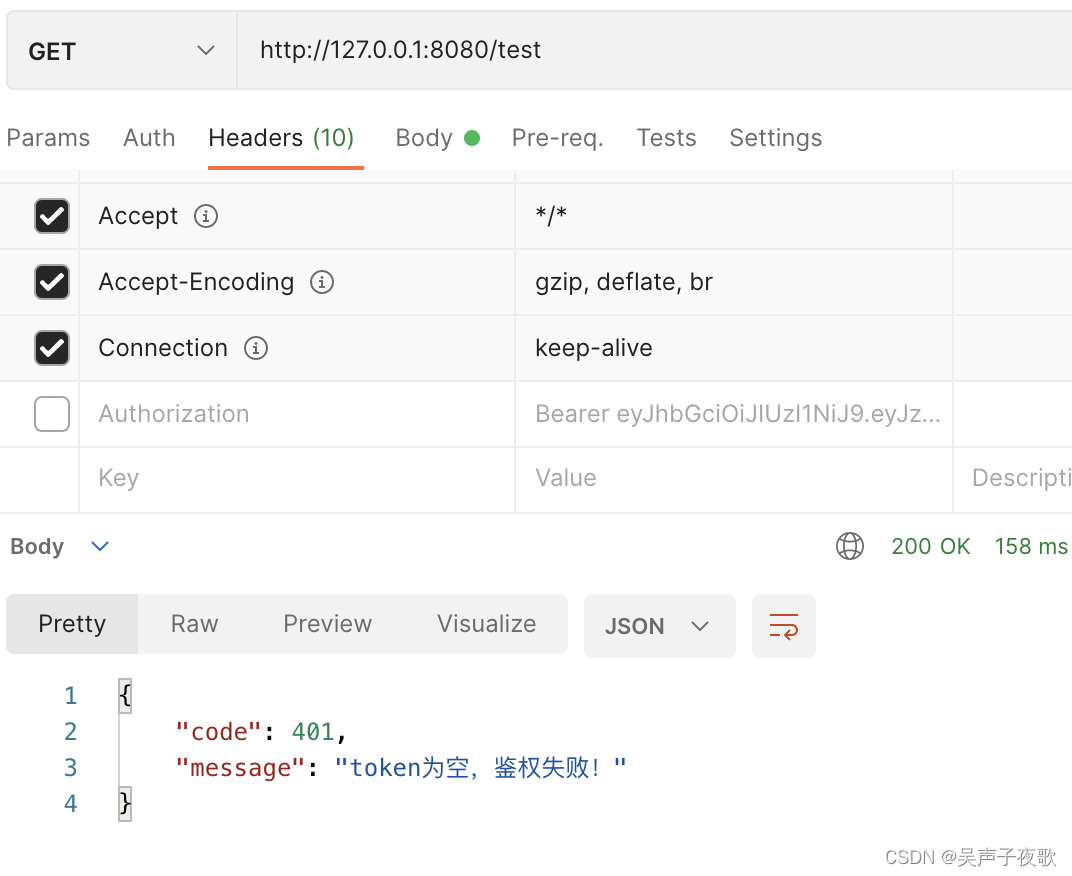Viewport: 1072px width, 876px height.
Task: Uncheck the Accept header checkbox
Action: pos(52,216)
